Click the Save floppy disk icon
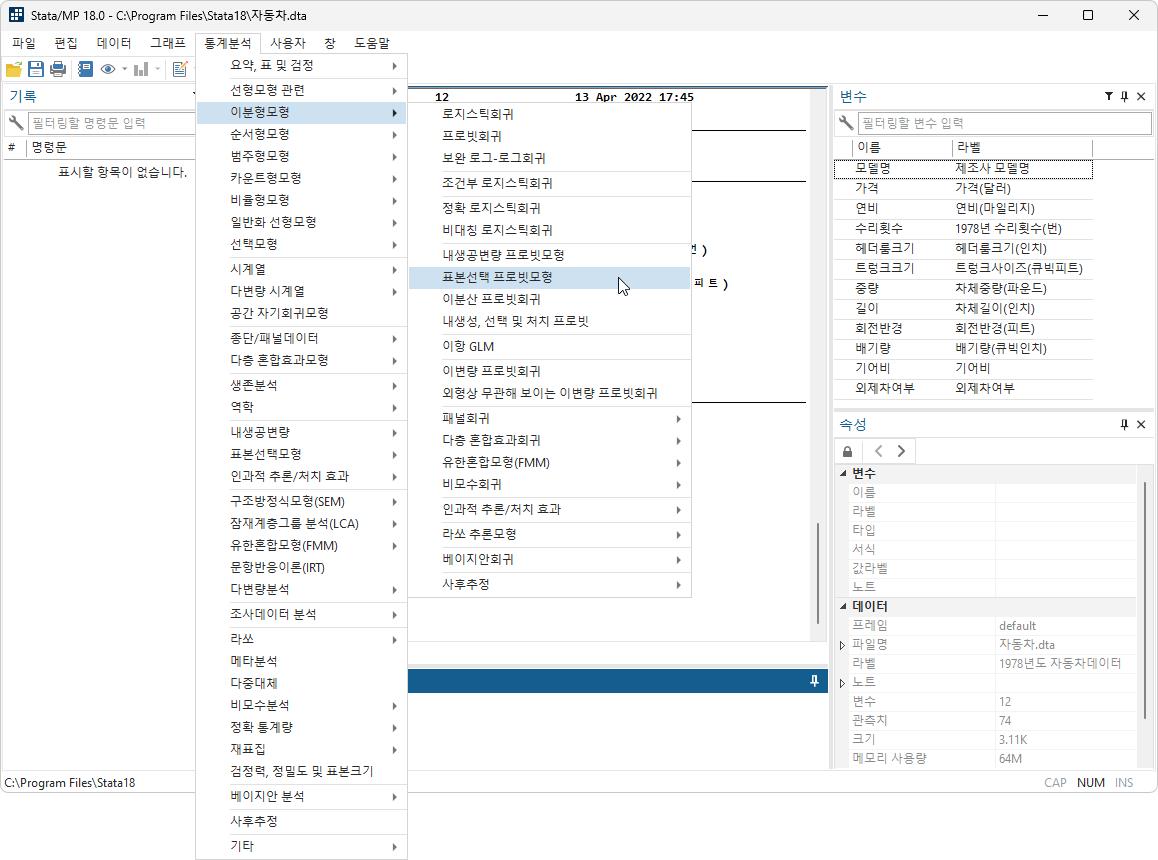Screen dimensions: 1158x860 (x=35, y=69)
